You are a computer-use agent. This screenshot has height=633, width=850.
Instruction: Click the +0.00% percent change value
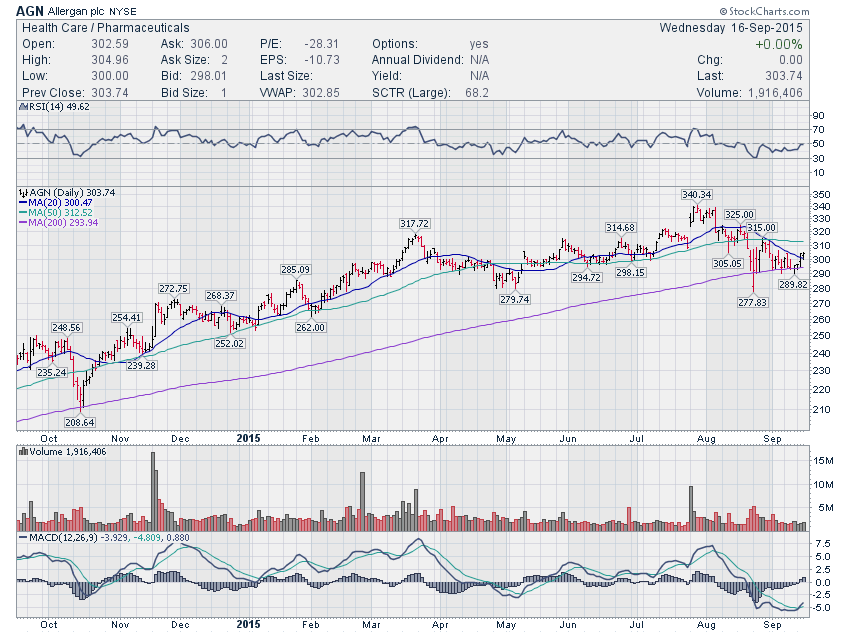pos(778,44)
